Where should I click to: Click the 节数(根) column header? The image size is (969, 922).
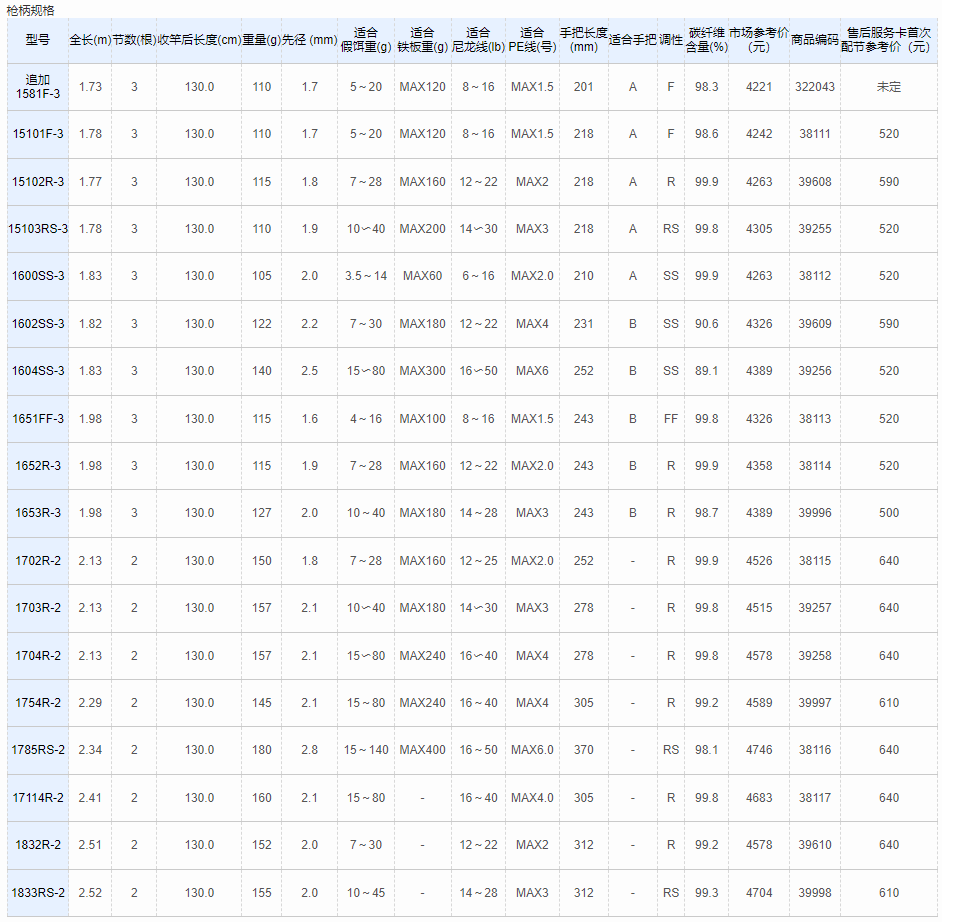pyautogui.click(x=134, y=40)
